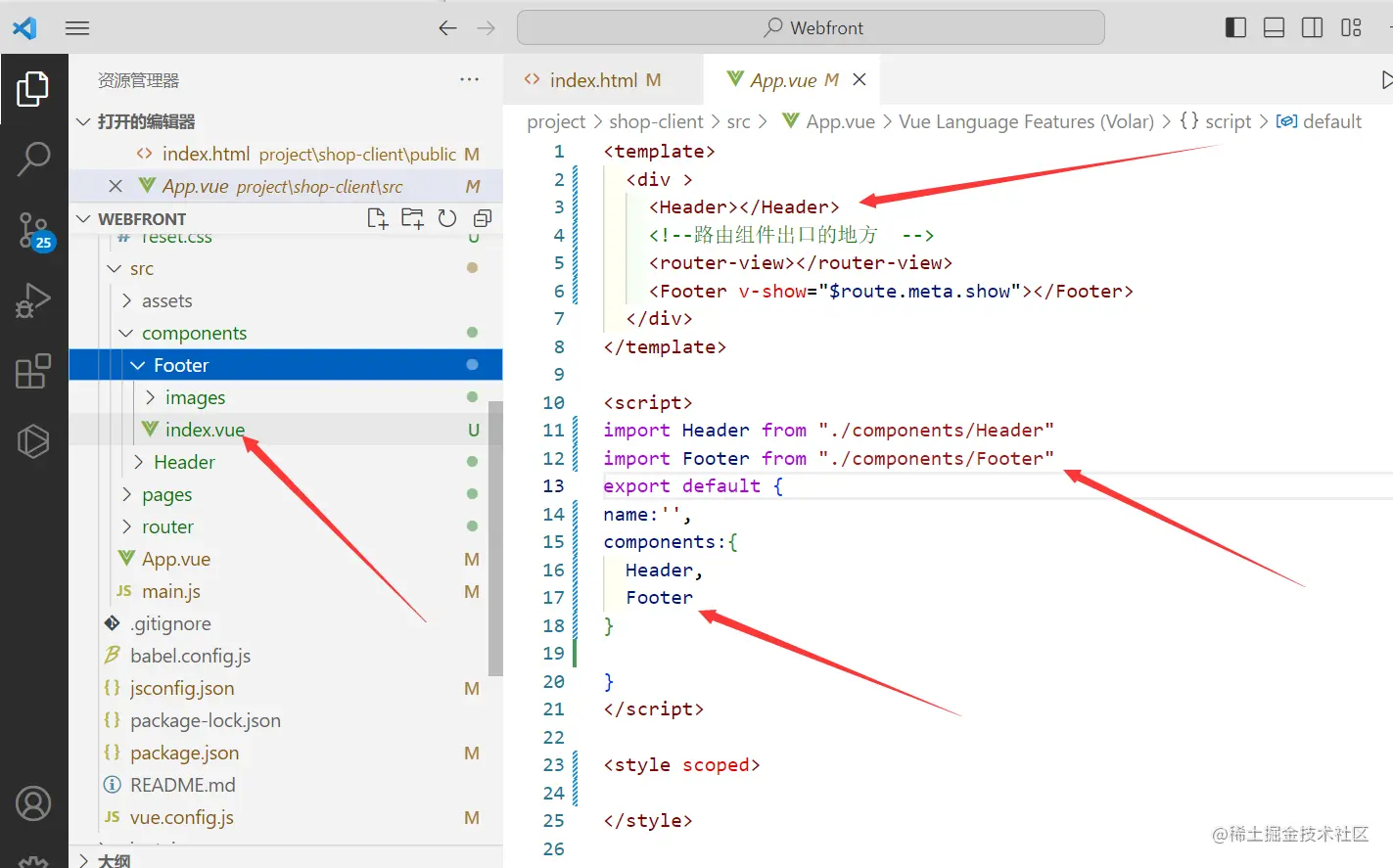Click the Customize Layout icon
1393x868 pixels.
tap(1351, 27)
